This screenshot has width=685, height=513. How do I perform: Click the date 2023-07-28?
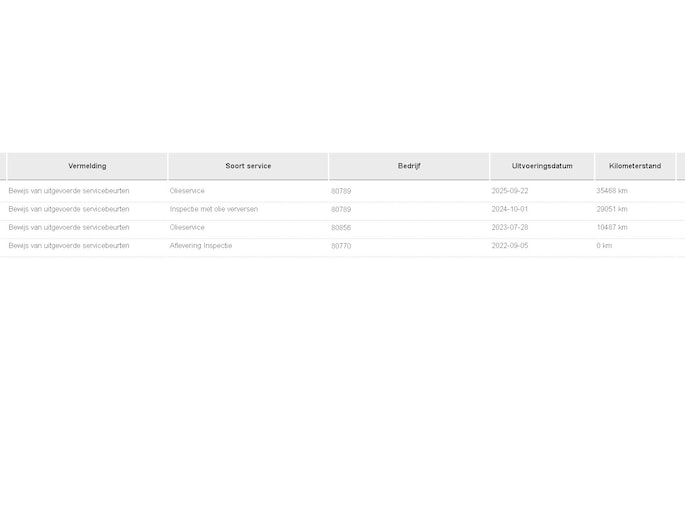pyautogui.click(x=510, y=227)
